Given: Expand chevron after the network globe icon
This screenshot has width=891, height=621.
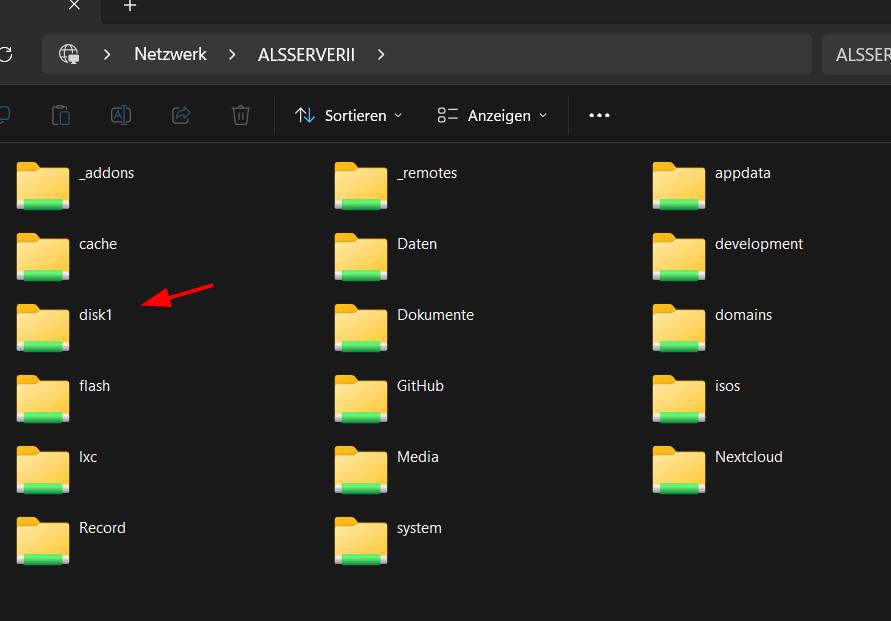Looking at the screenshot, I should [107, 55].
